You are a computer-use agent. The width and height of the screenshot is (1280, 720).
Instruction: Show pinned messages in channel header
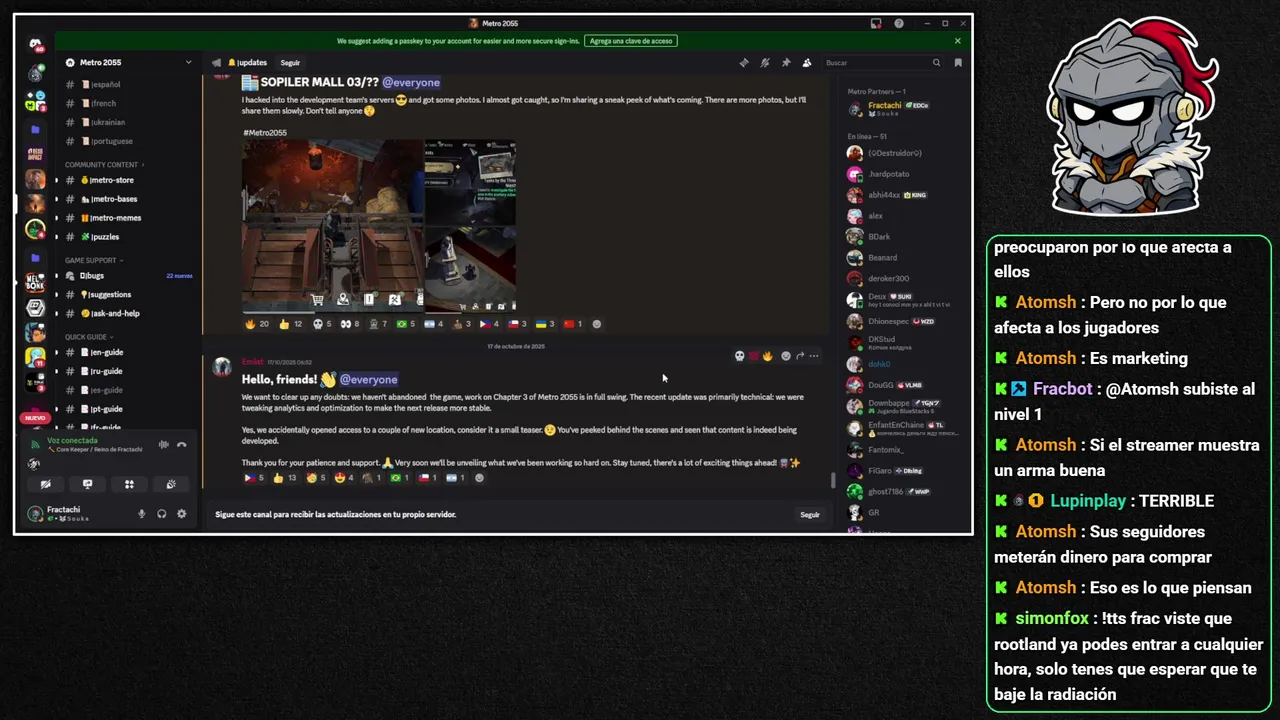tap(786, 63)
